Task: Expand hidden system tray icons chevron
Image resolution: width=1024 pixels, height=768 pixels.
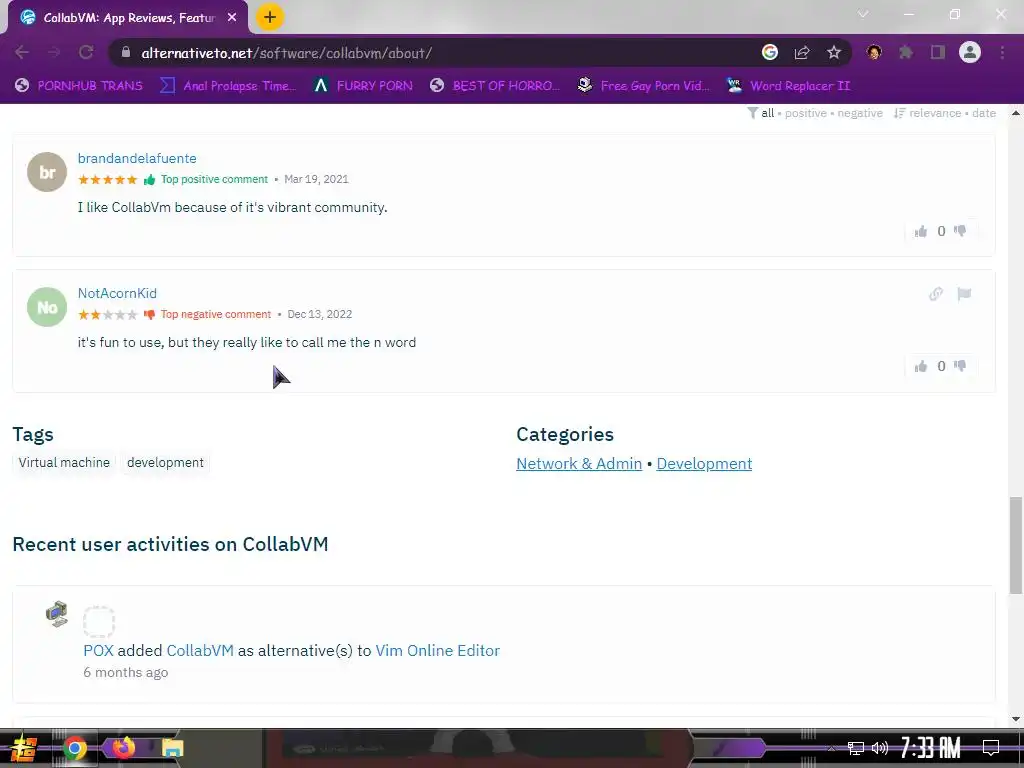Action: (x=831, y=748)
